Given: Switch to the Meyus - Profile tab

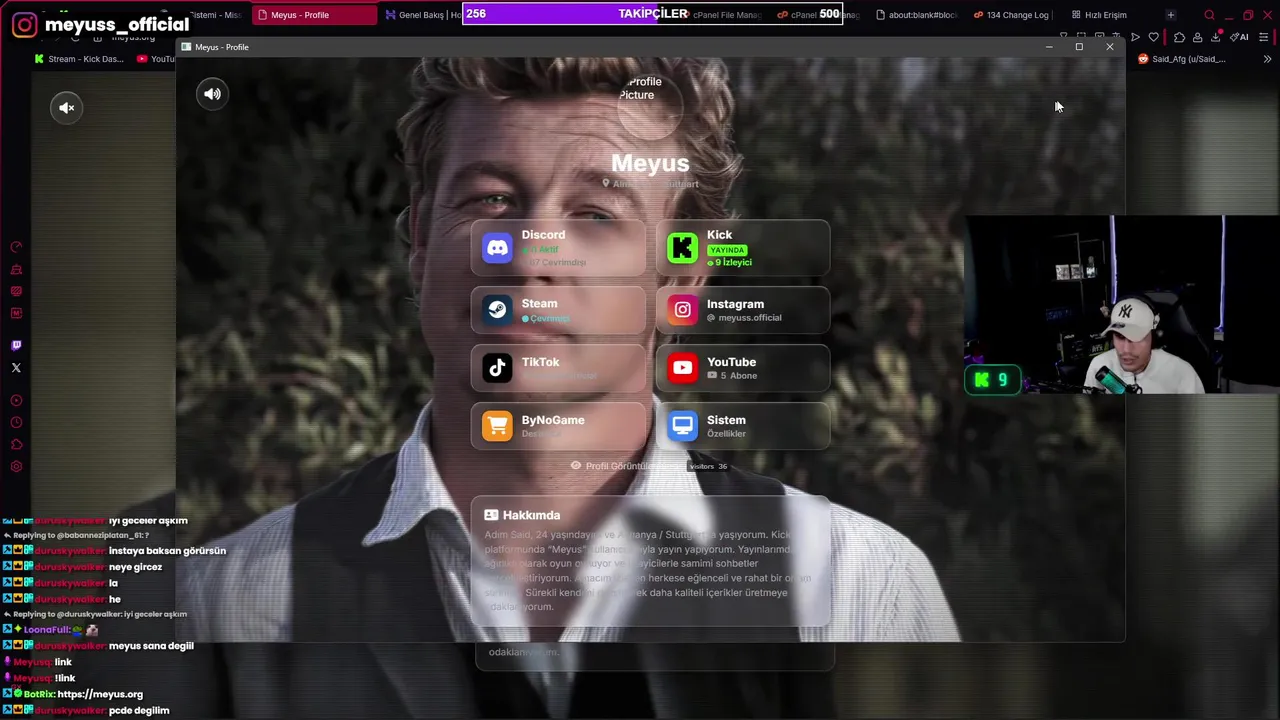Looking at the screenshot, I should 314,15.
